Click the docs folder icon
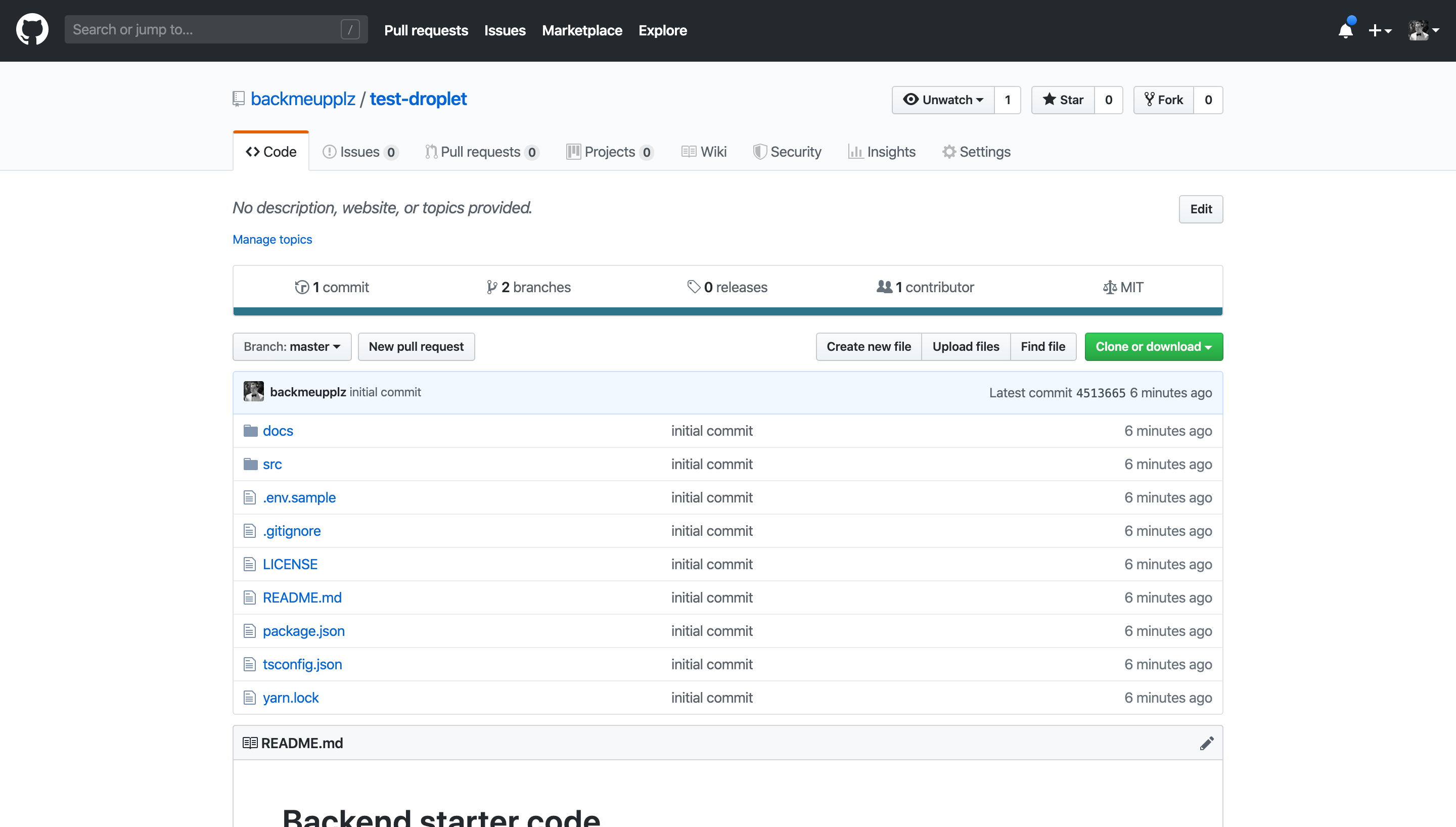This screenshot has width=1456, height=827. point(250,431)
